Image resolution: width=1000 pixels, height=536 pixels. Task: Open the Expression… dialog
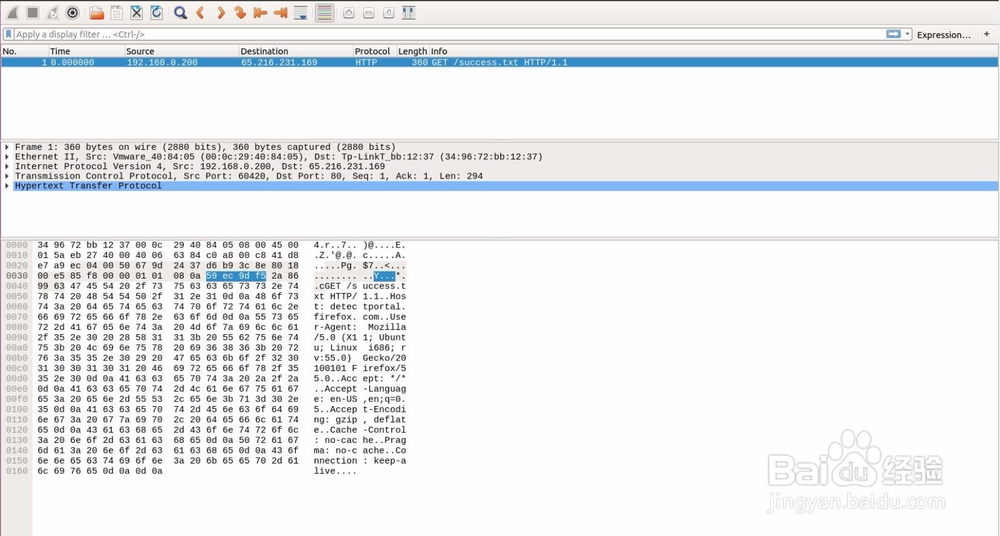coord(944,35)
